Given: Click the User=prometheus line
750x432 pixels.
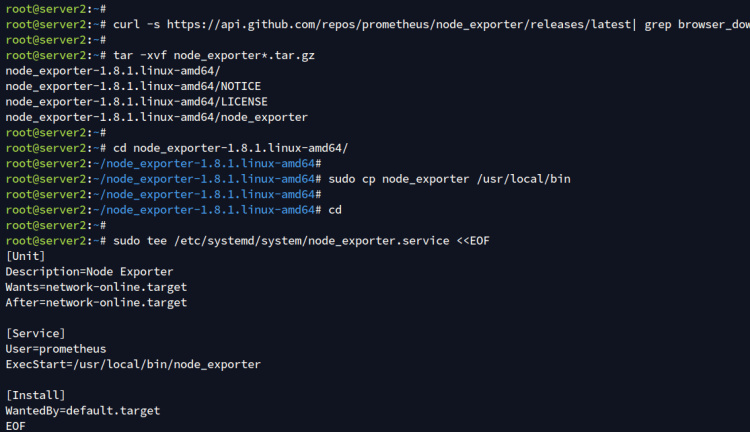Looking at the screenshot, I should [x=55, y=349].
